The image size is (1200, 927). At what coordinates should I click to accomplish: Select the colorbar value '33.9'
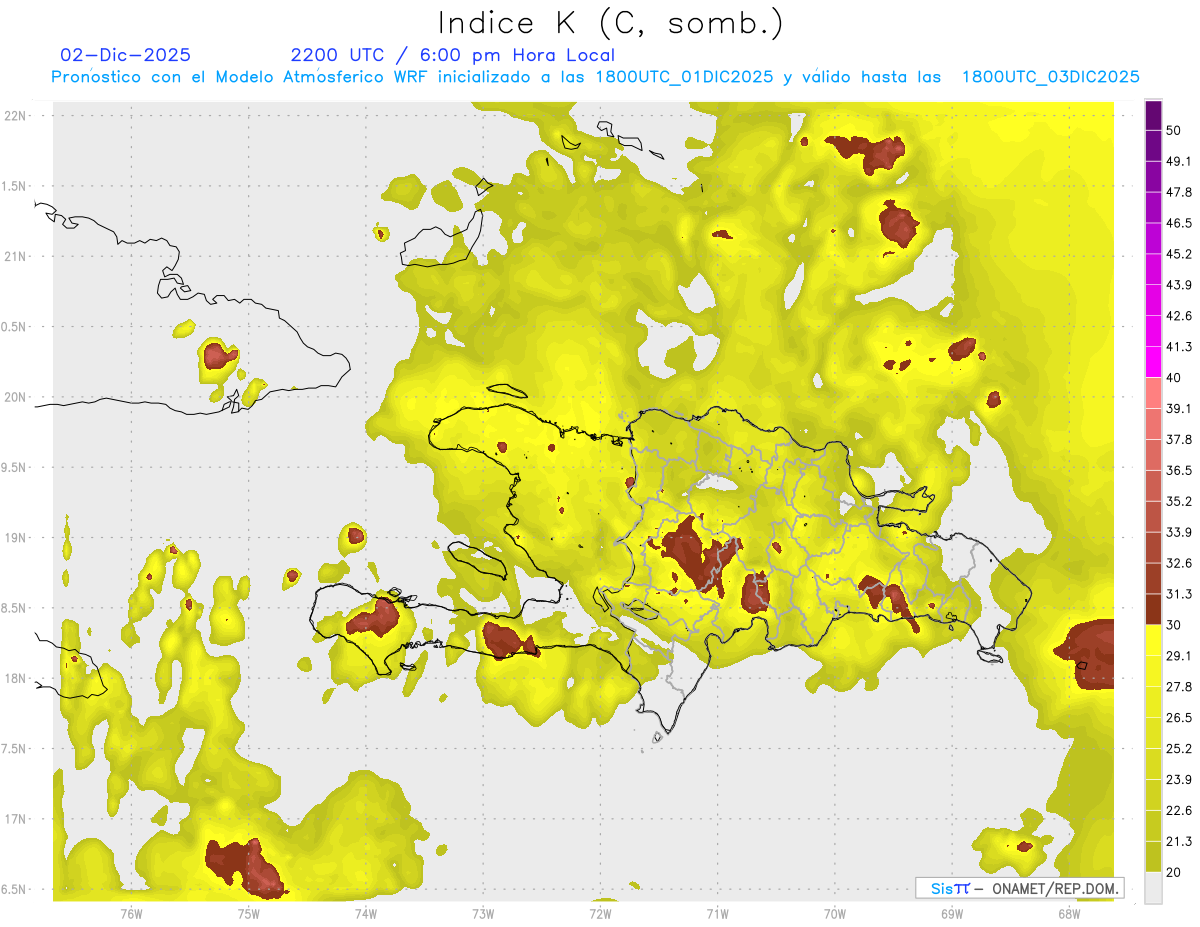coord(1179,532)
